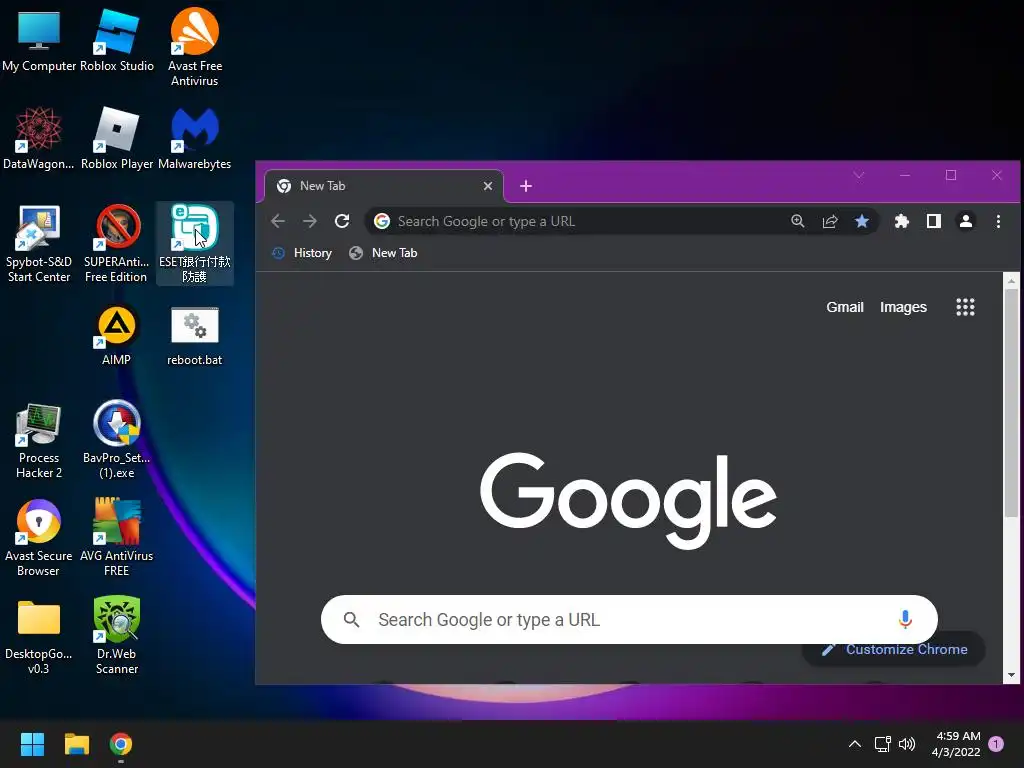Select the New Tab browser tab
This screenshot has height=768, width=1024.
(x=384, y=186)
